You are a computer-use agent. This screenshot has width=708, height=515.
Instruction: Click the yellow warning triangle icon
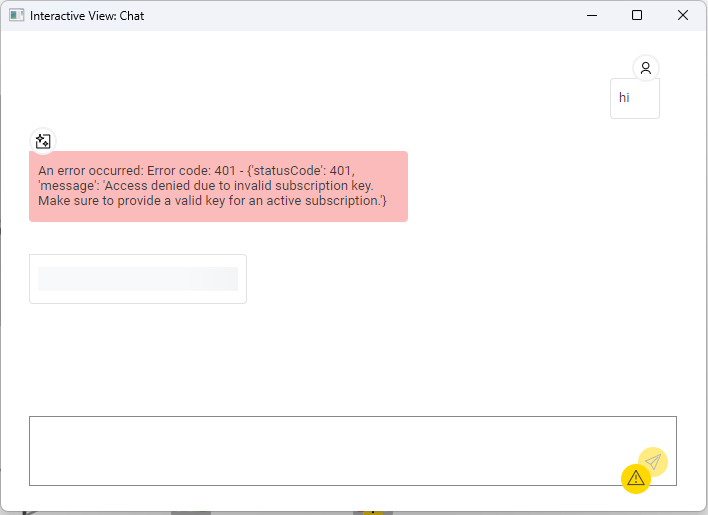coord(636,479)
